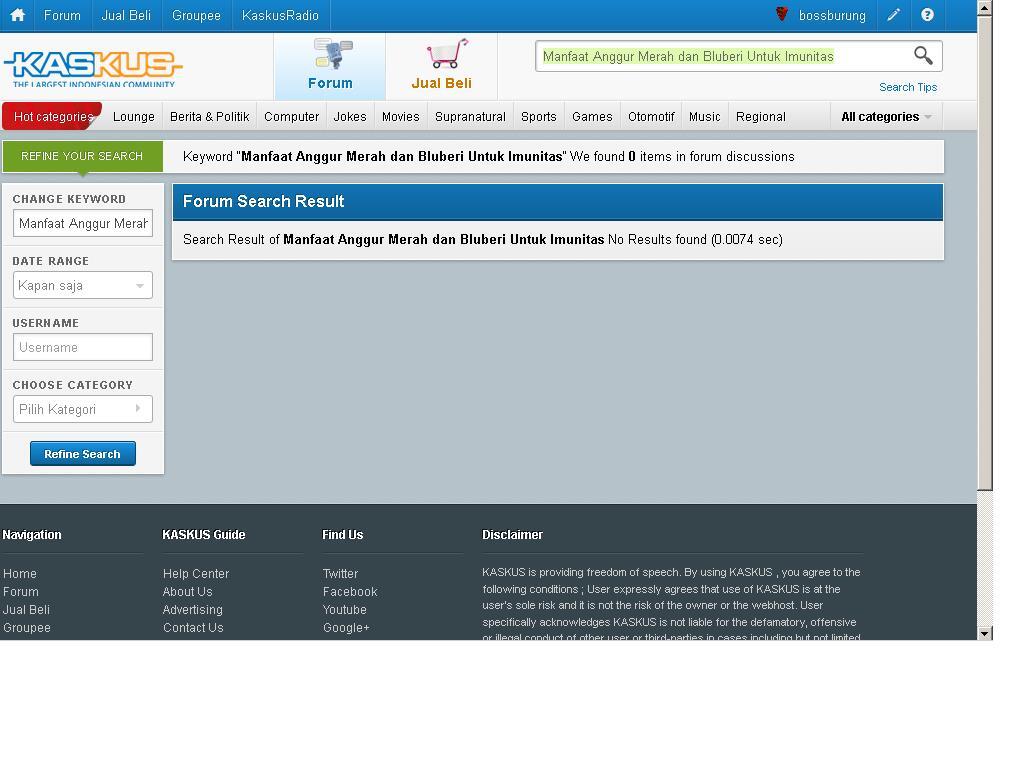The width and height of the screenshot is (1024, 768).
Task: Click the scrollbar down arrow
Action: click(985, 633)
